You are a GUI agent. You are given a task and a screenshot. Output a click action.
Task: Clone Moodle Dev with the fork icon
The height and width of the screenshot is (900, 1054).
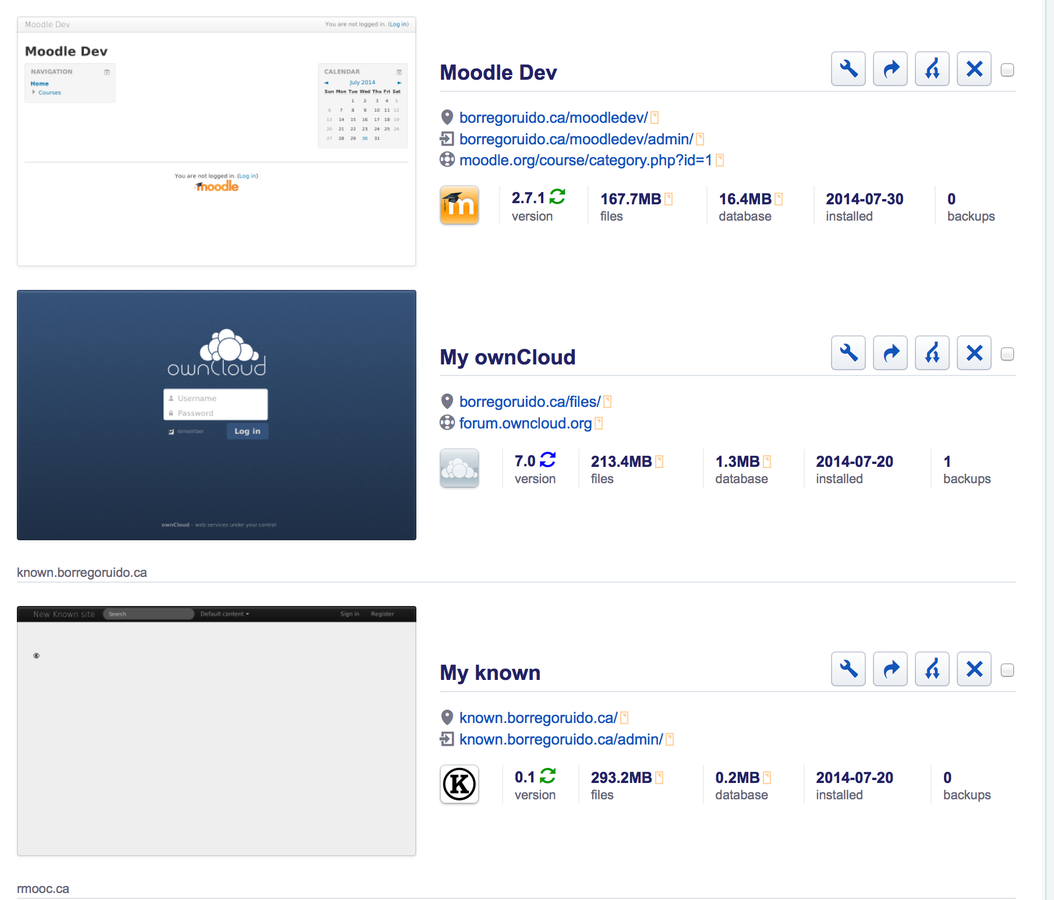click(932, 69)
